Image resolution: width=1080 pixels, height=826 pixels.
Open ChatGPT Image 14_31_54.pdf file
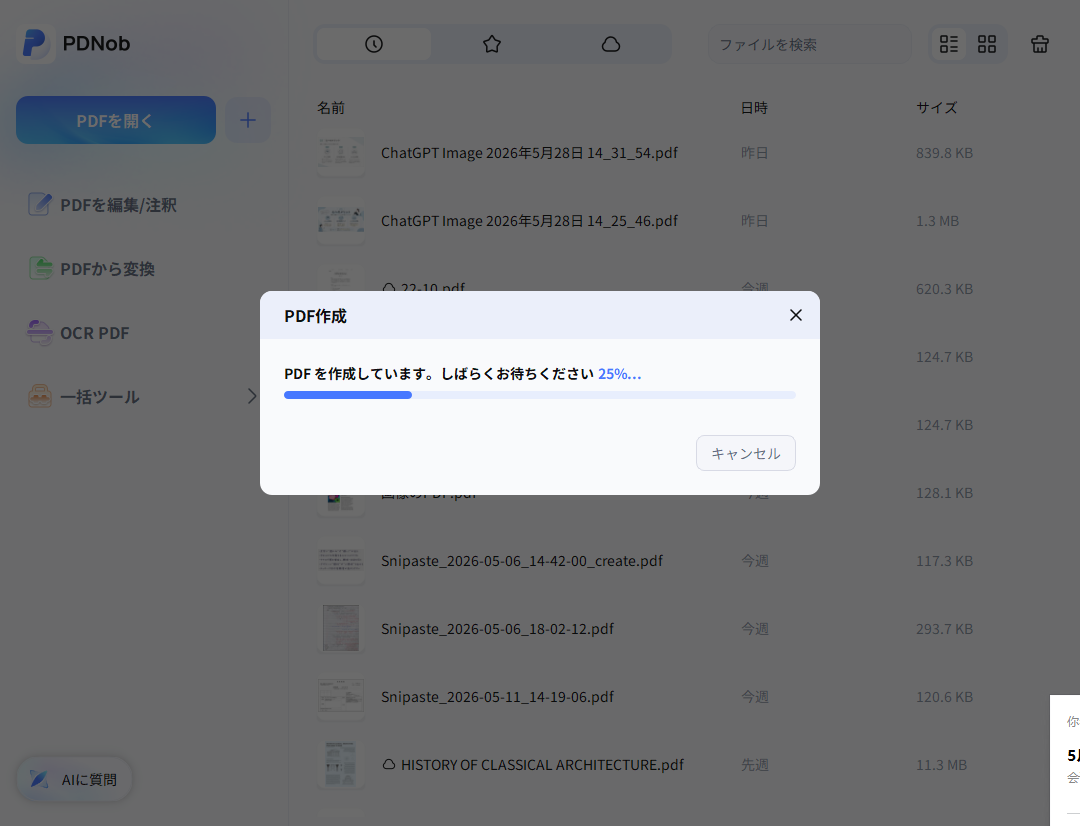(529, 153)
